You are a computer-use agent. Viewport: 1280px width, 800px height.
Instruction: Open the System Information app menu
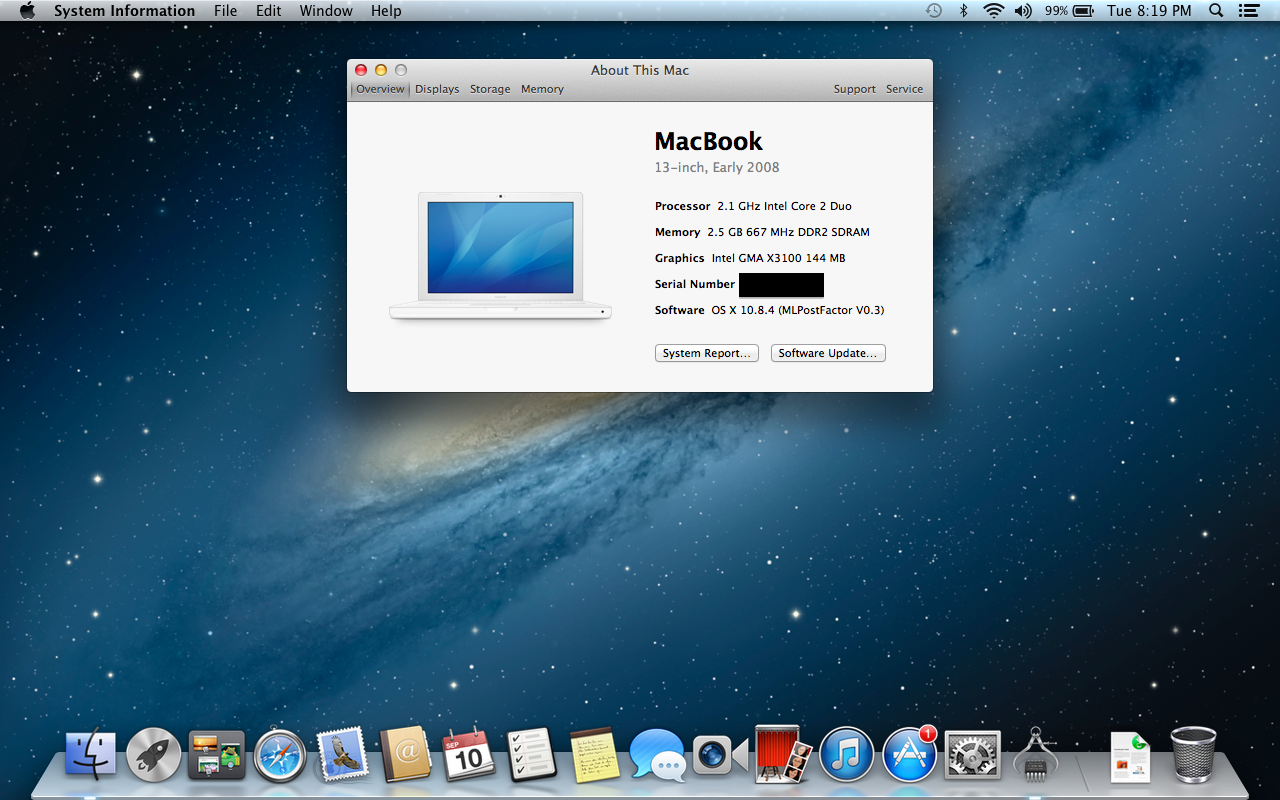coord(124,11)
